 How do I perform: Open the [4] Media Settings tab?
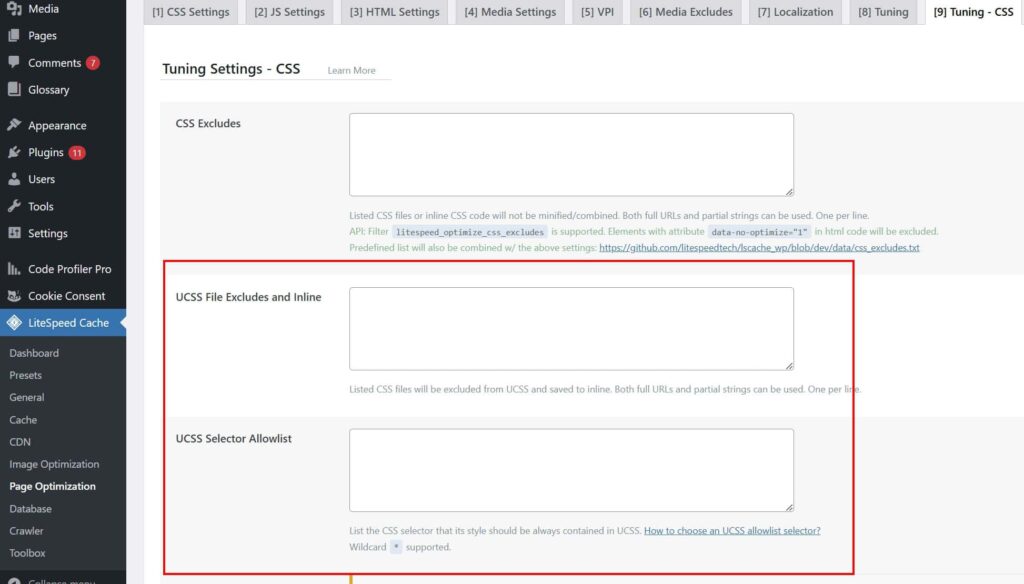510,12
